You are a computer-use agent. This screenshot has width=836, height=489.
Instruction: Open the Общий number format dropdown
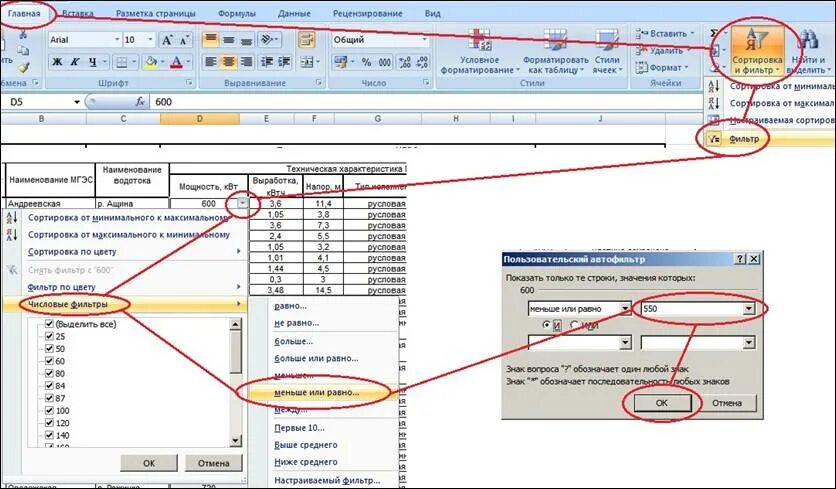tap(424, 40)
